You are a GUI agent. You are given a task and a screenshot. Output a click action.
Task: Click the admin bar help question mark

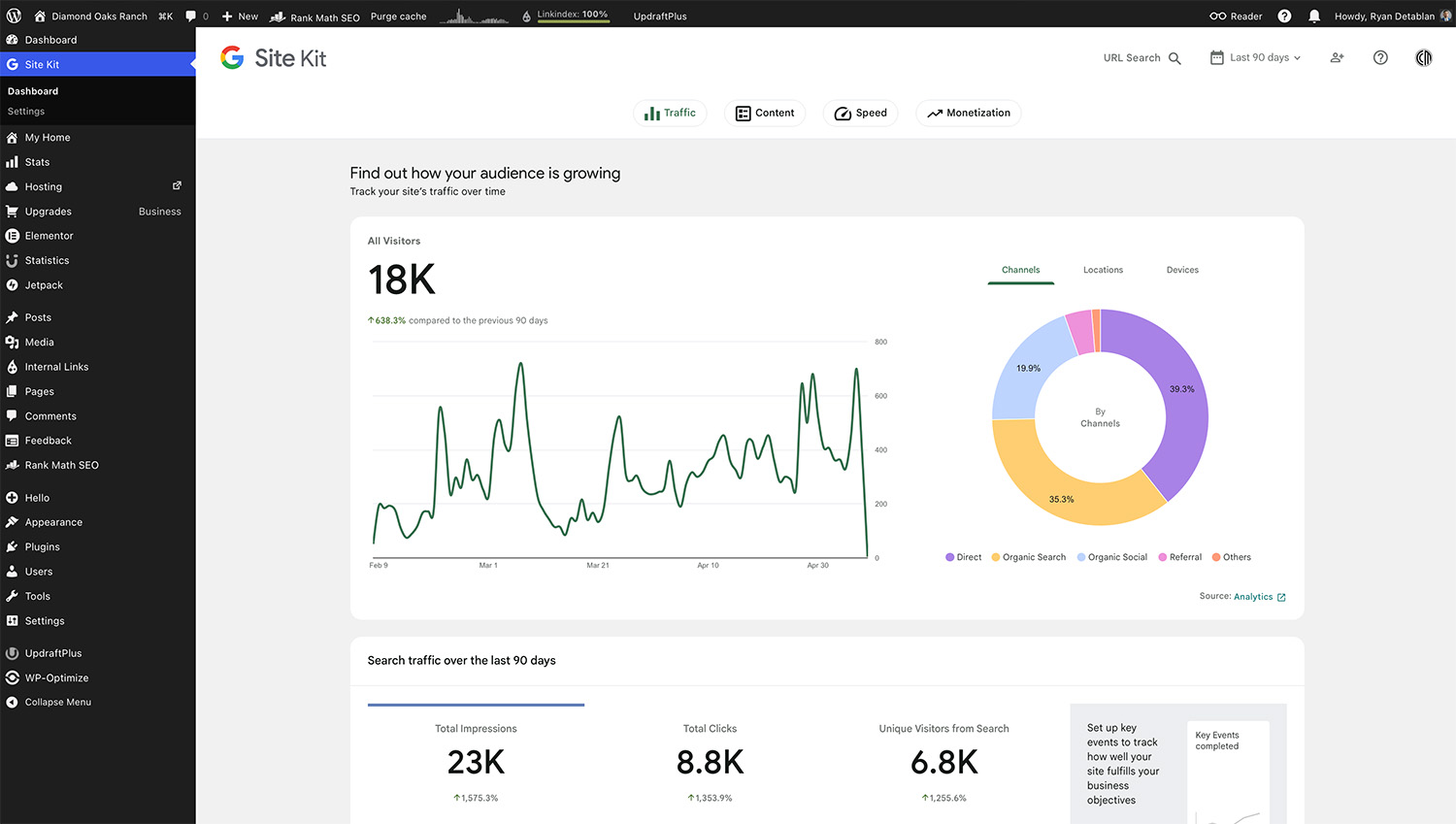[x=1284, y=16]
